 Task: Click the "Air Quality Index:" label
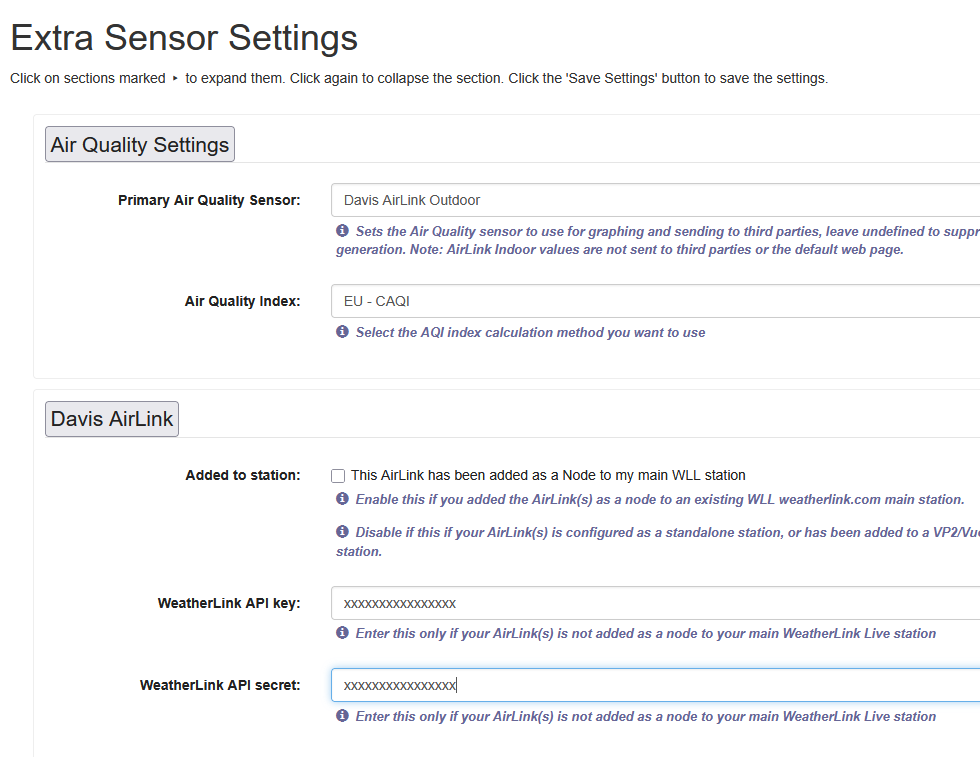242,301
